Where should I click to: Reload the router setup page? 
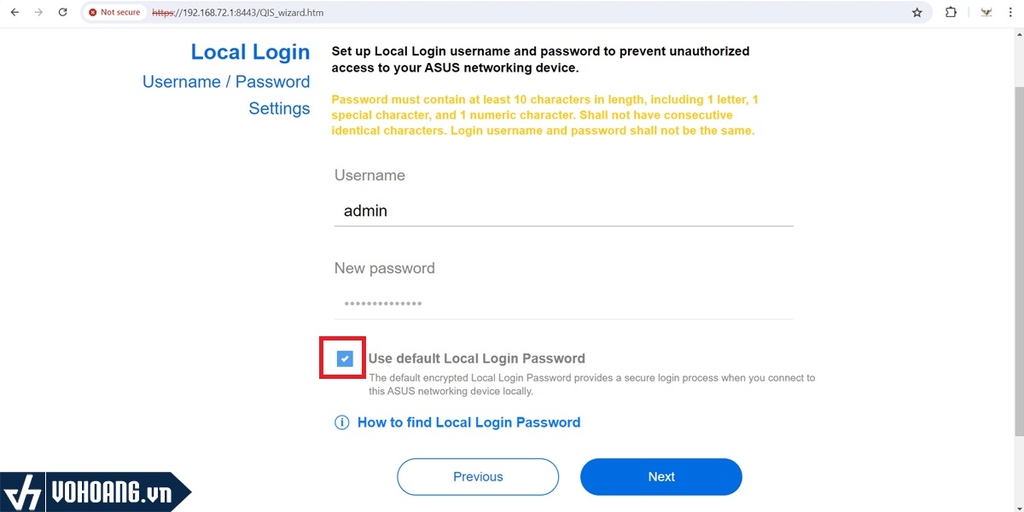tap(63, 13)
